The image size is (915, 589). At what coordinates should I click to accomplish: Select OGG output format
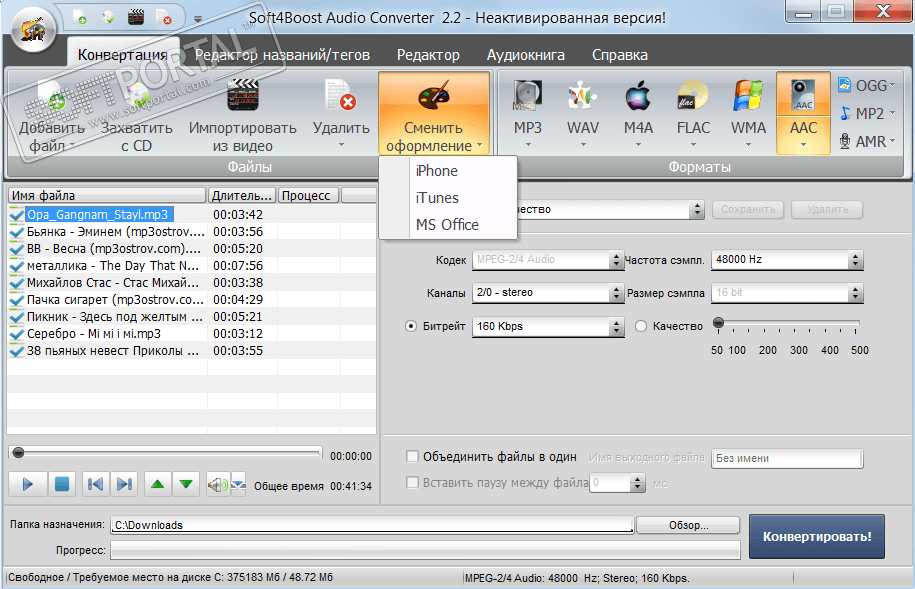click(x=866, y=86)
